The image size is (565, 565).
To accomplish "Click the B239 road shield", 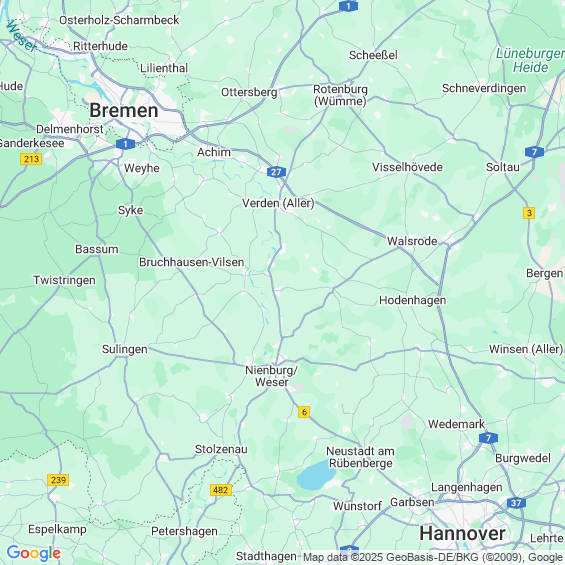I will click(x=58, y=480).
